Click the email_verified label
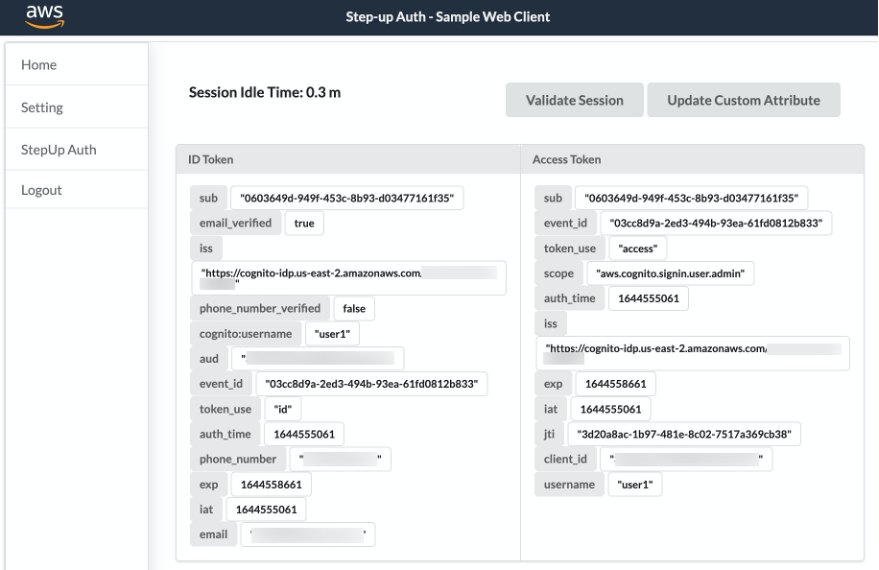 click(235, 223)
